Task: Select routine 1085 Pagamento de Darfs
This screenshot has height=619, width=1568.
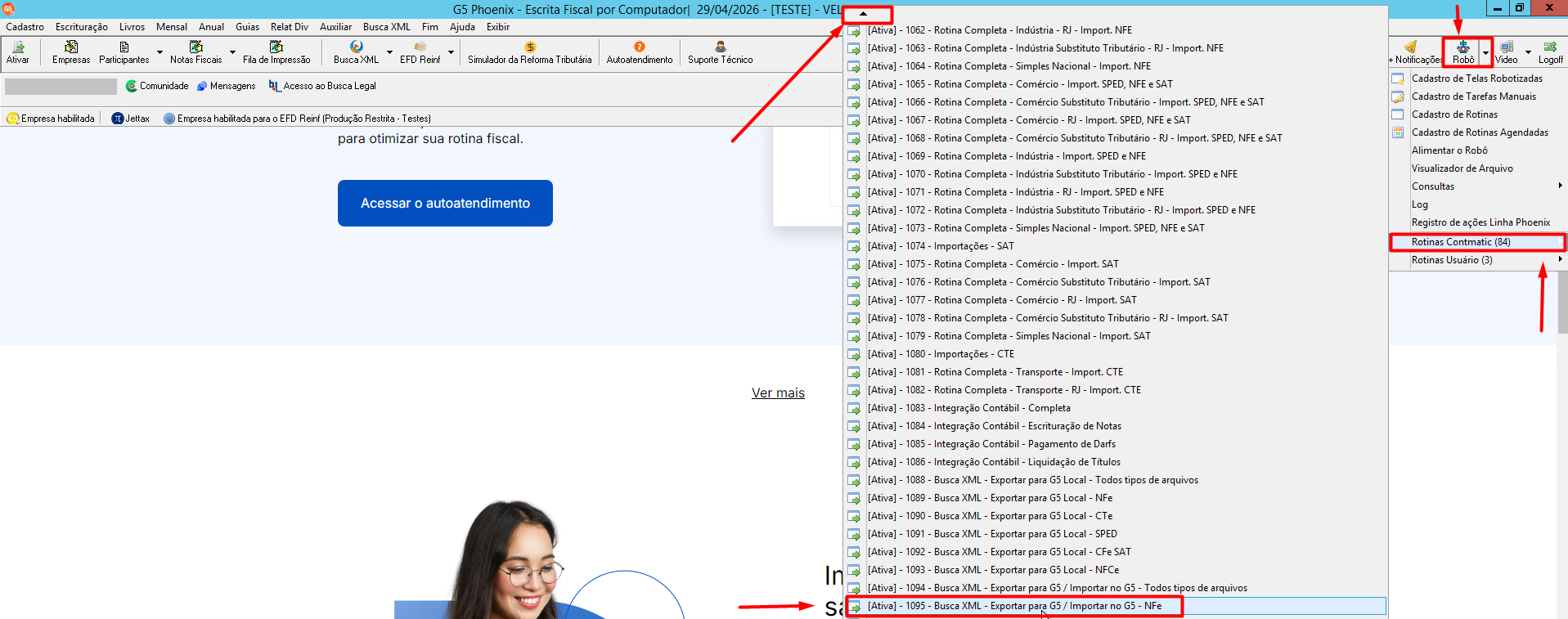Action: point(1116,445)
